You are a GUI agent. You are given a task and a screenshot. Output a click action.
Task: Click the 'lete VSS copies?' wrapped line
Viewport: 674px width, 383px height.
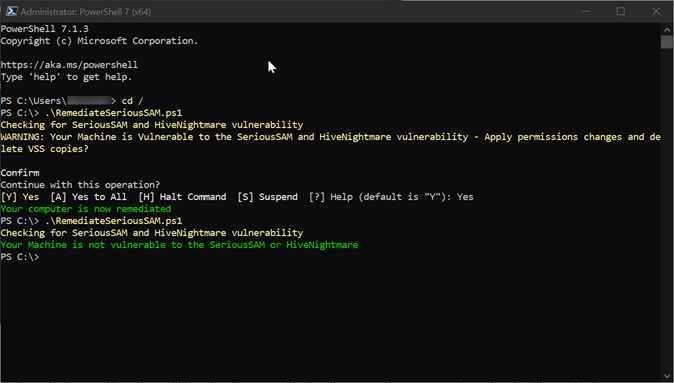(x=45, y=149)
